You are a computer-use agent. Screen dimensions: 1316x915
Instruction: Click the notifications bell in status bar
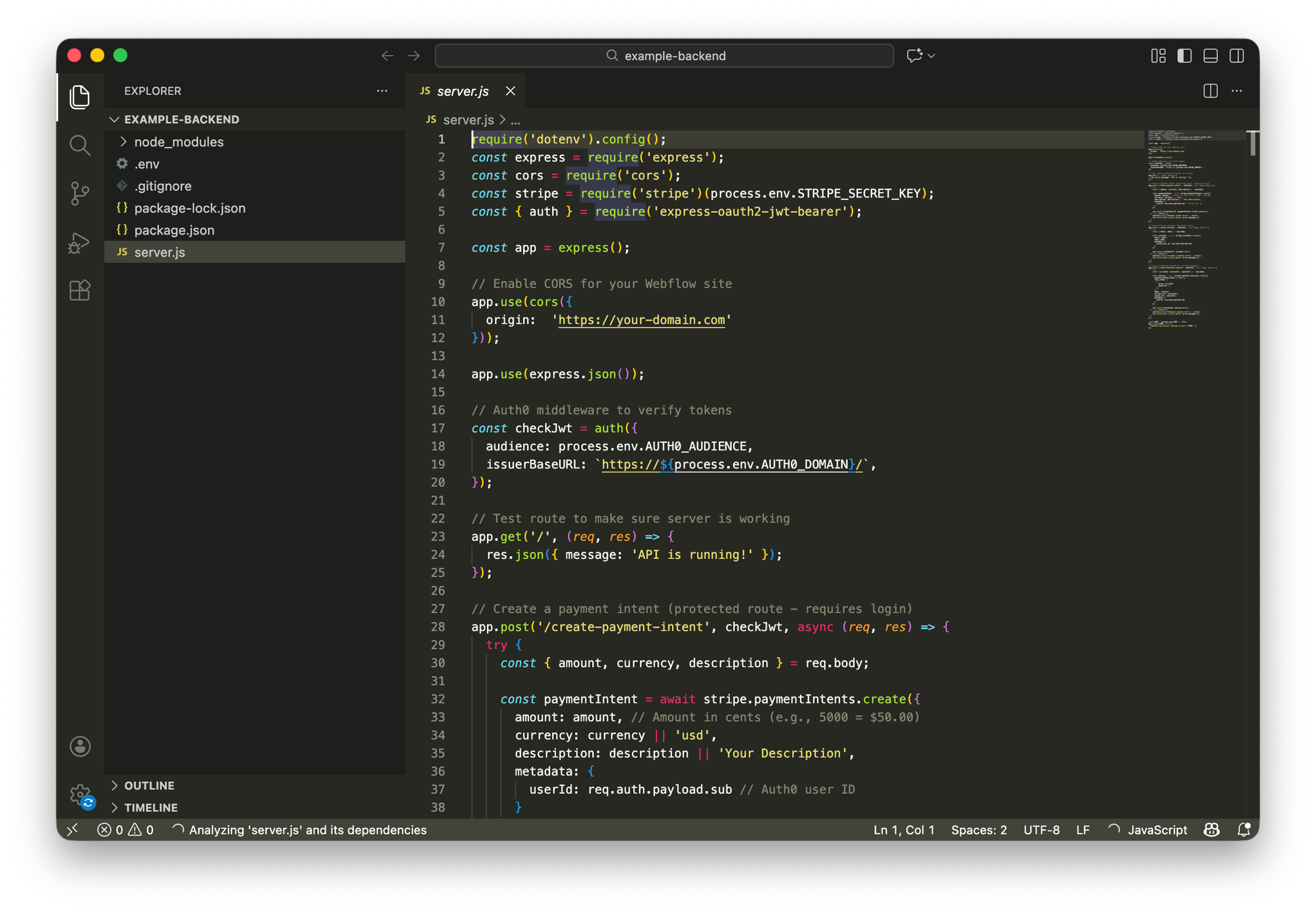[1243, 829]
